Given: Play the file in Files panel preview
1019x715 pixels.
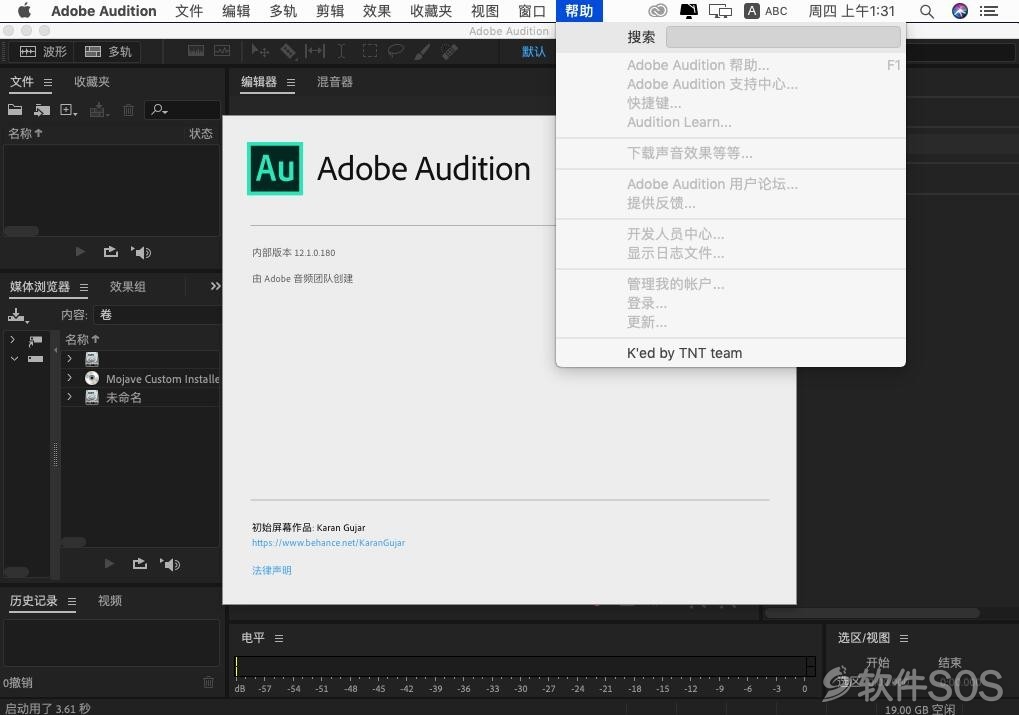Looking at the screenshot, I should pyautogui.click(x=80, y=252).
